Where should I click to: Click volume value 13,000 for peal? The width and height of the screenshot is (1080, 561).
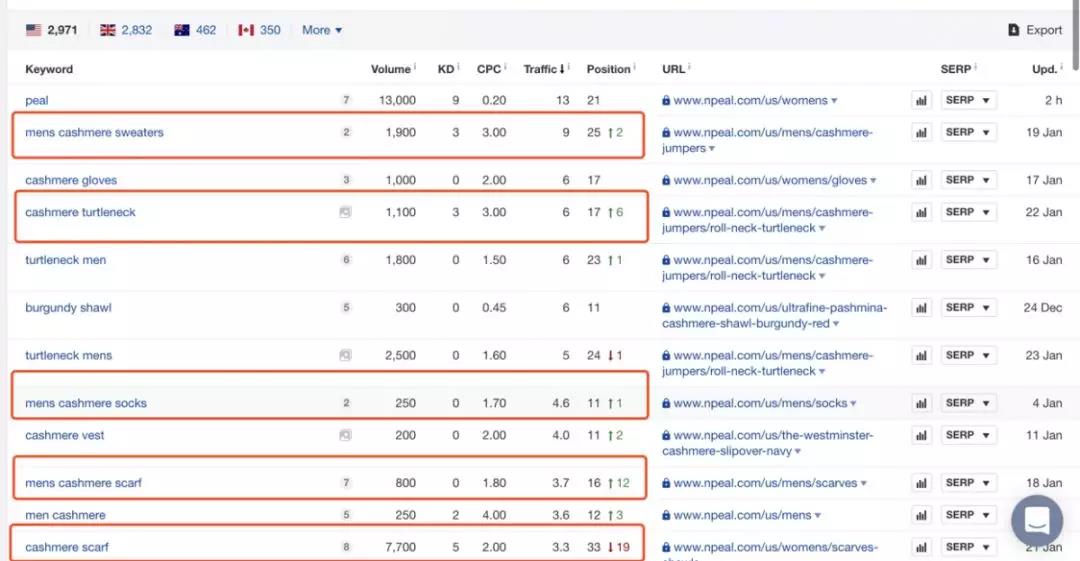pos(397,100)
